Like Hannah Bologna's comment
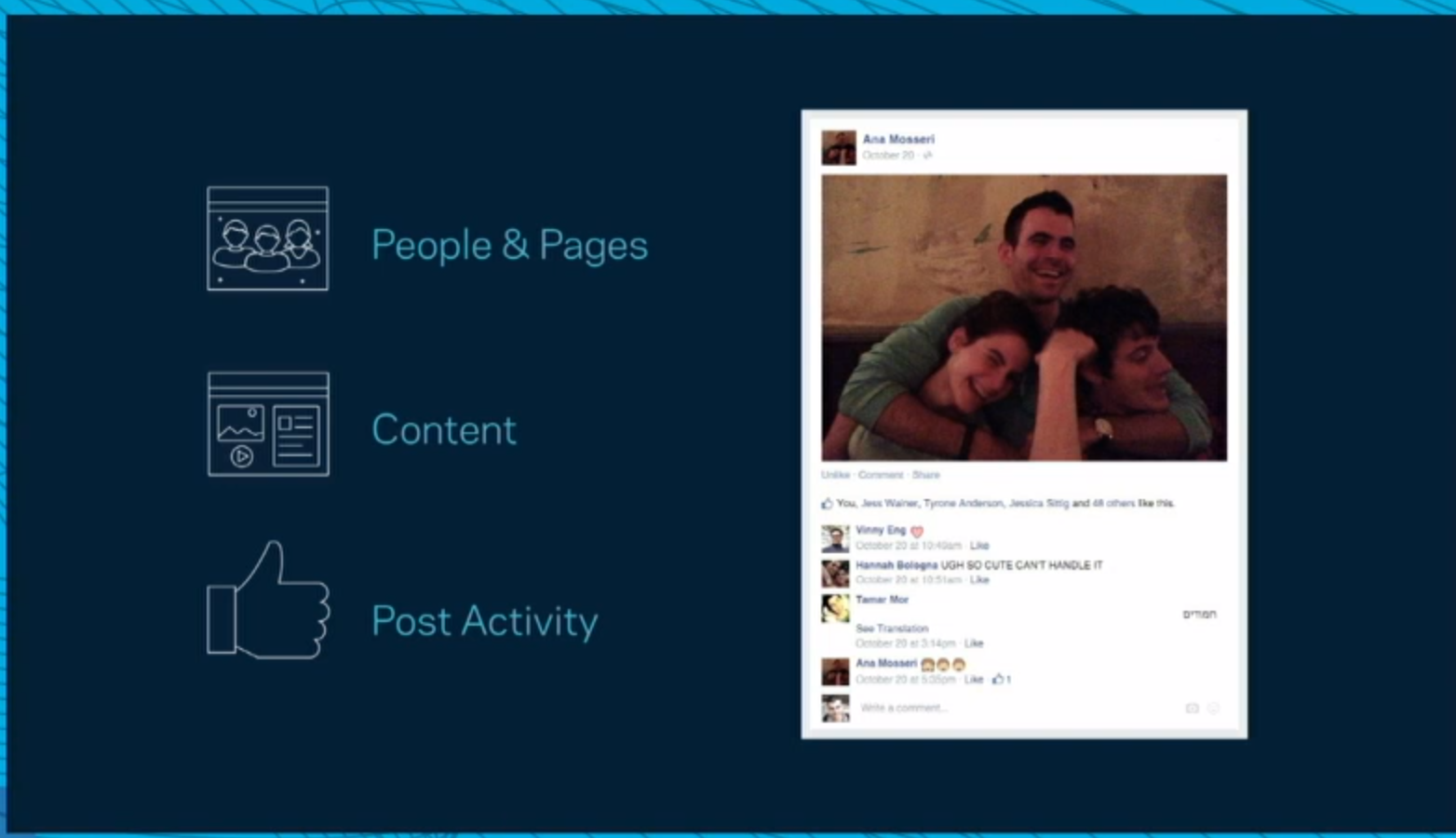This screenshot has height=838, width=1456. pos(979,580)
